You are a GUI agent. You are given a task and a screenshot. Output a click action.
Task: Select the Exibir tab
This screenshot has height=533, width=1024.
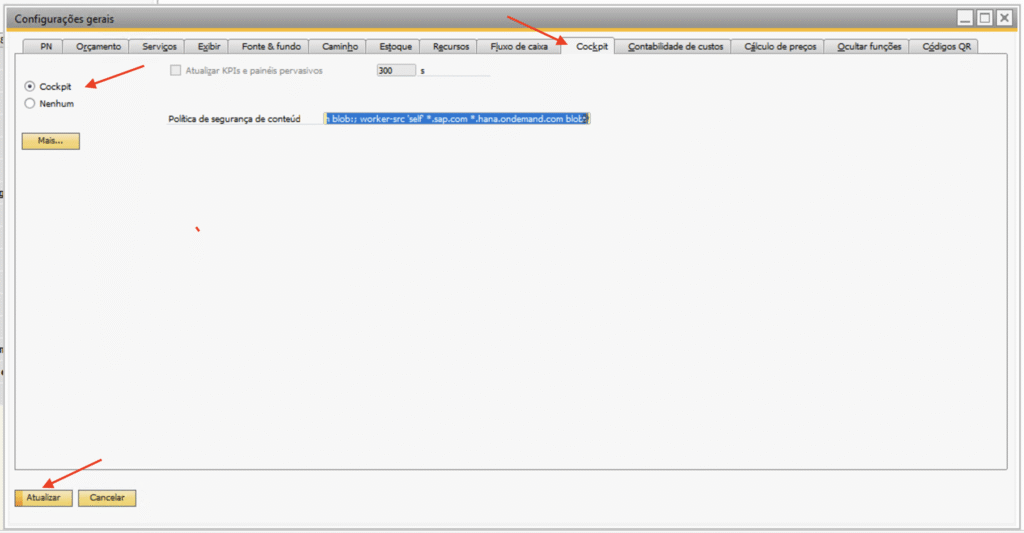[x=207, y=47]
